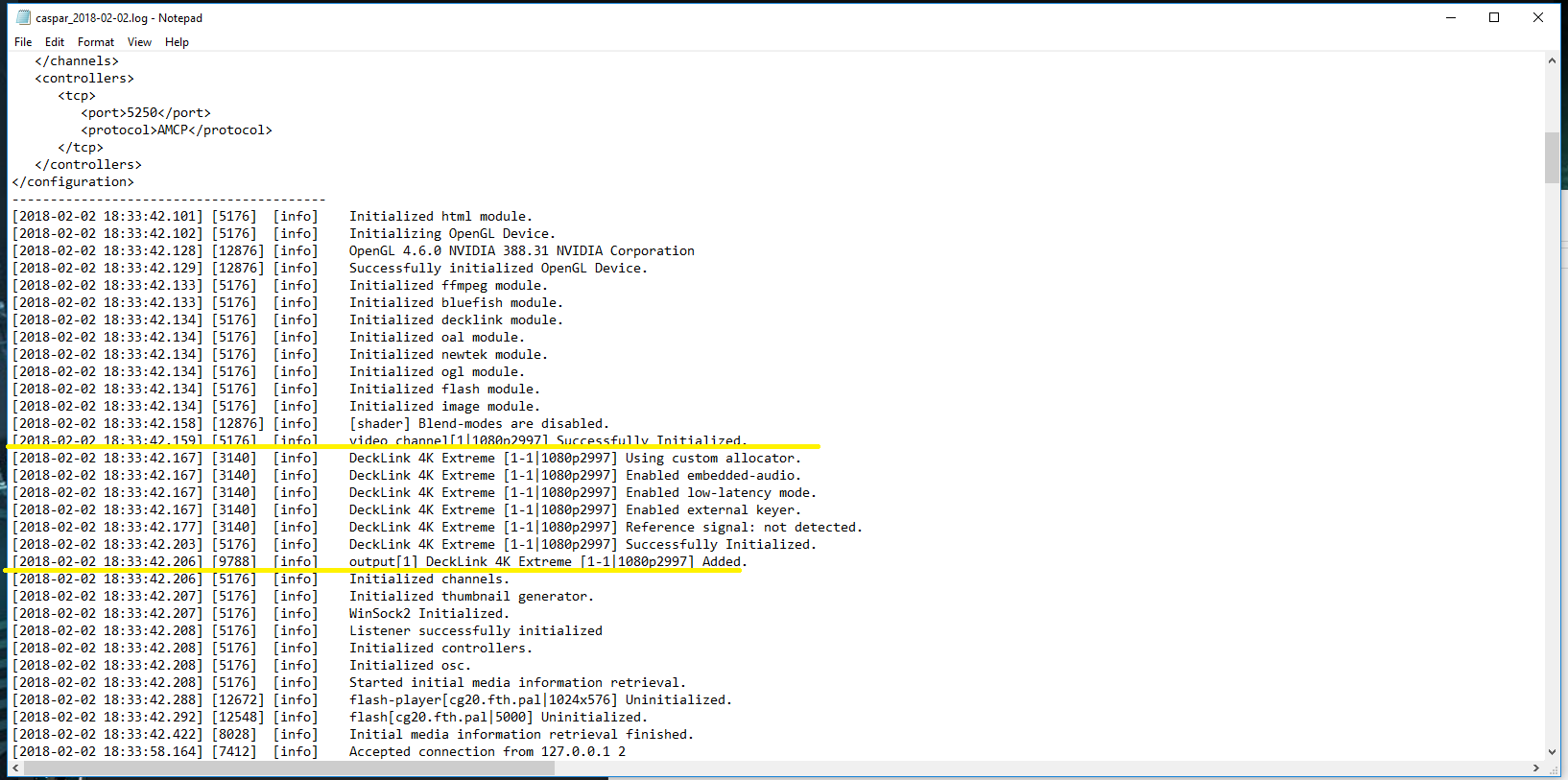Click 'Initialized controllers.' text
Image resolution: width=1568 pixels, height=780 pixels.
tap(440, 649)
